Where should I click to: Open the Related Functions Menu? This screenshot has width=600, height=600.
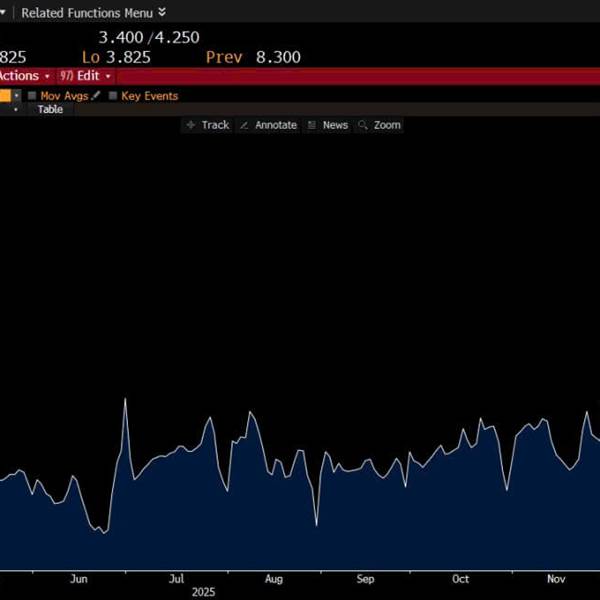click(87, 13)
